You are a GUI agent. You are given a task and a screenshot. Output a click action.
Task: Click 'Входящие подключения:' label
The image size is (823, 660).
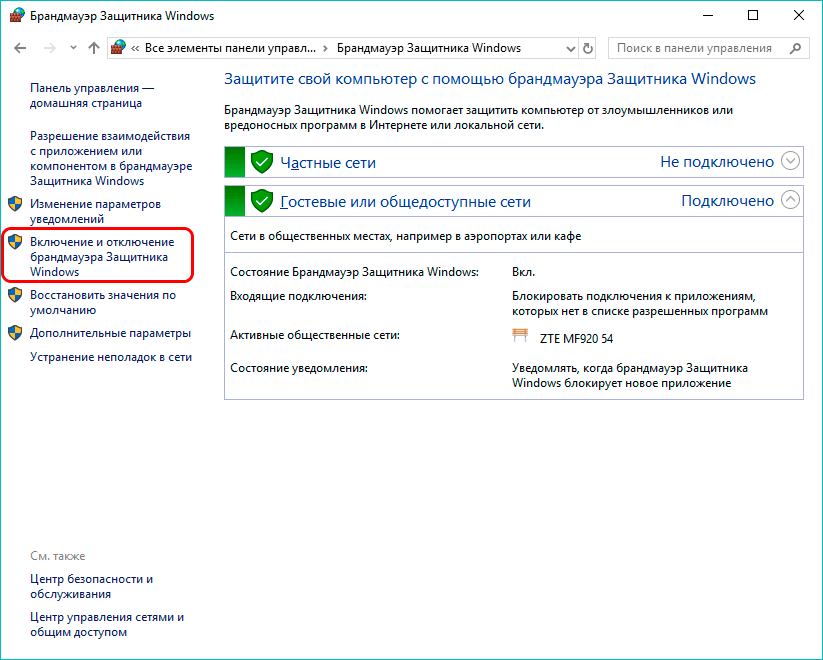pyautogui.click(x=298, y=296)
